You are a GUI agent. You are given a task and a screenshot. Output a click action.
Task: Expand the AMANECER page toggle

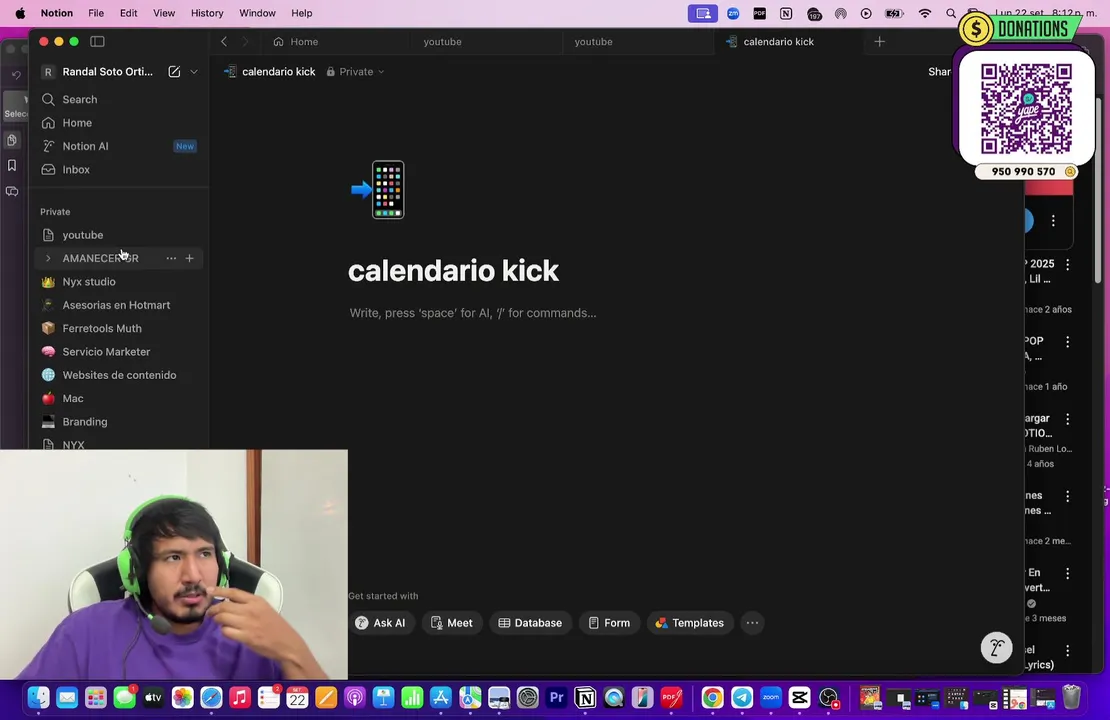coord(48,258)
